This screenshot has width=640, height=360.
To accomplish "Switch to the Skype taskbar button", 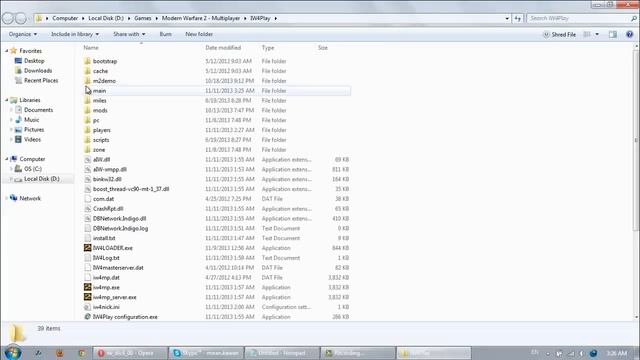I will tap(206, 353).
